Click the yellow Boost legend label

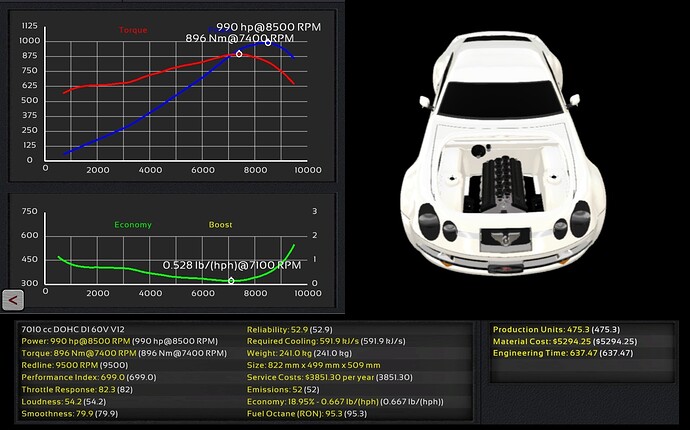[x=220, y=225]
